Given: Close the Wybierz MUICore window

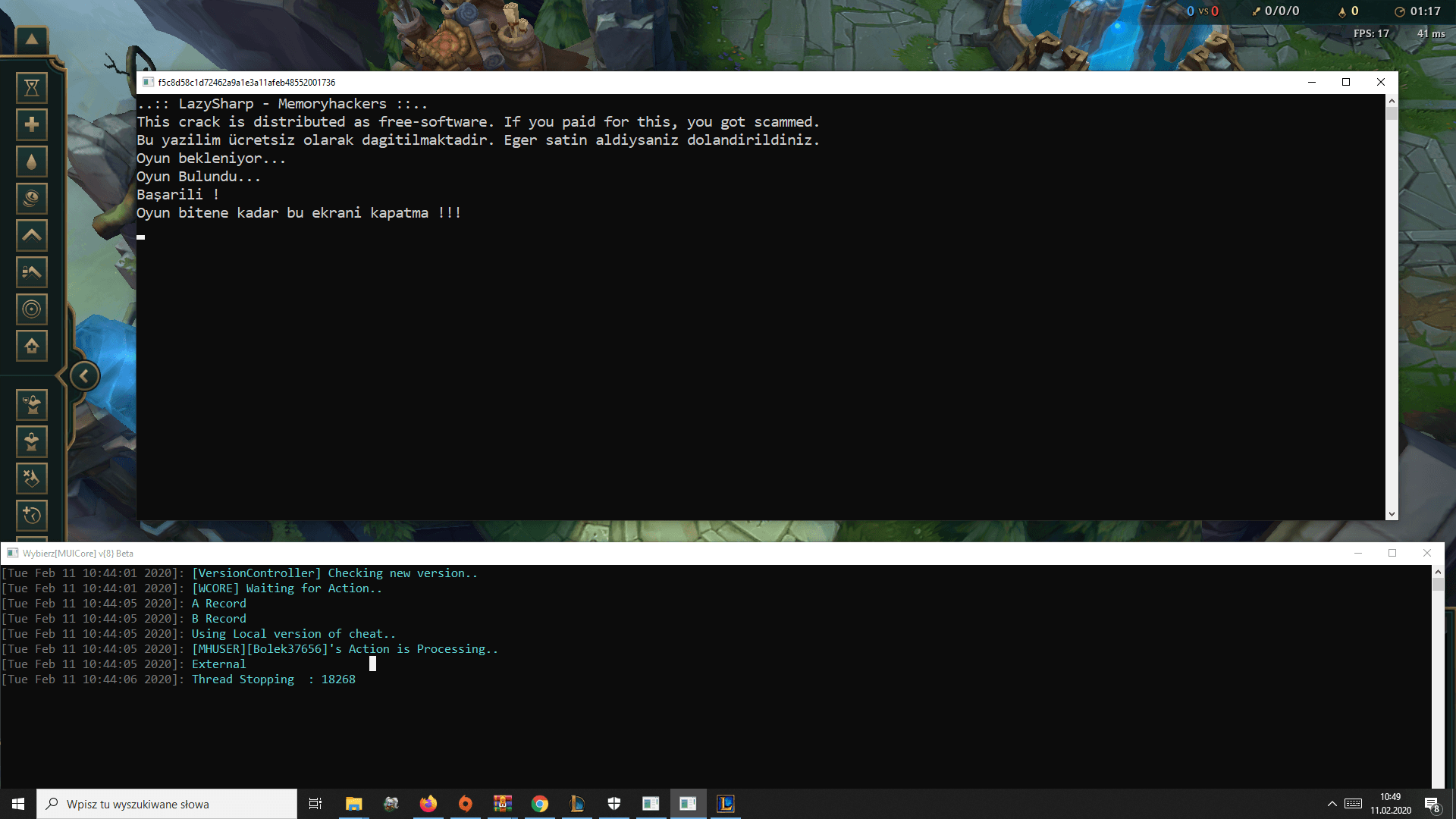Looking at the screenshot, I should (1427, 553).
